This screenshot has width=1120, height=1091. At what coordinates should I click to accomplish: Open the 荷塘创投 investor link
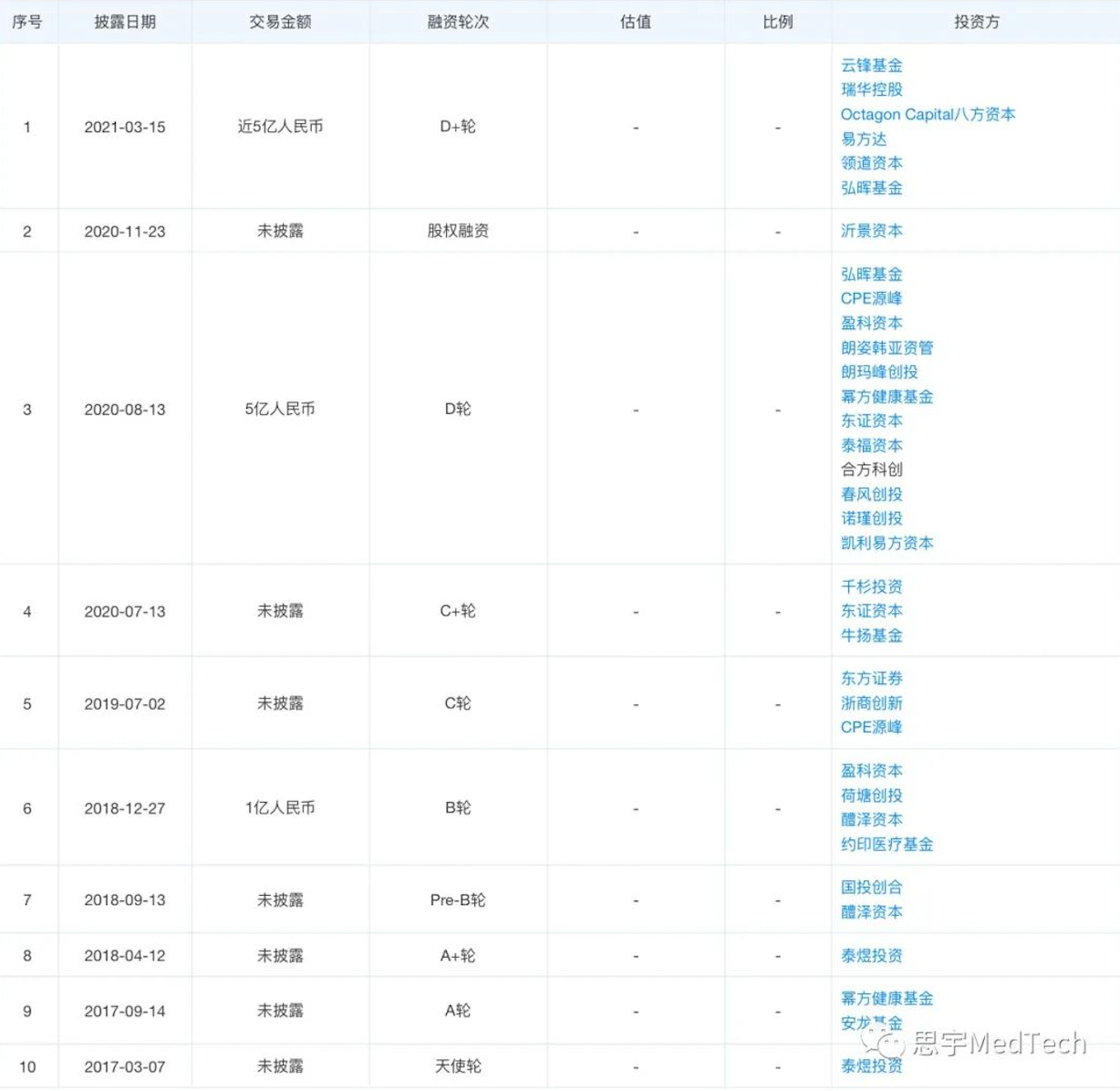(x=871, y=795)
